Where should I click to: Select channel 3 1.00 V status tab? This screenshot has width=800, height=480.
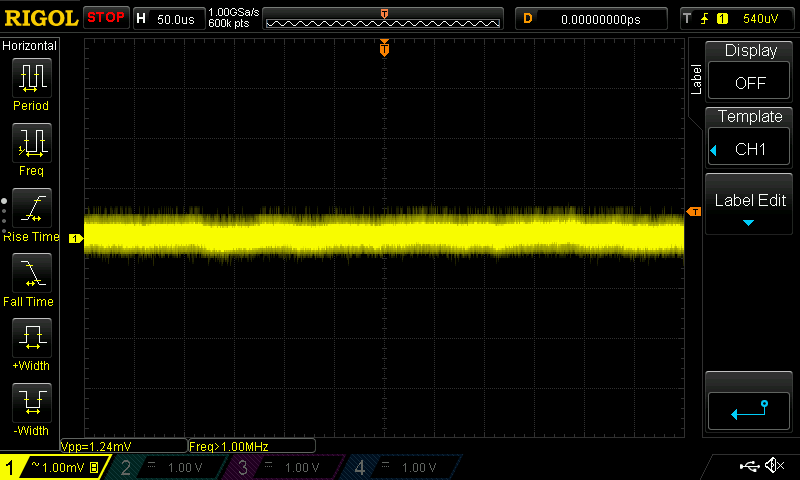pyautogui.click(x=286, y=467)
